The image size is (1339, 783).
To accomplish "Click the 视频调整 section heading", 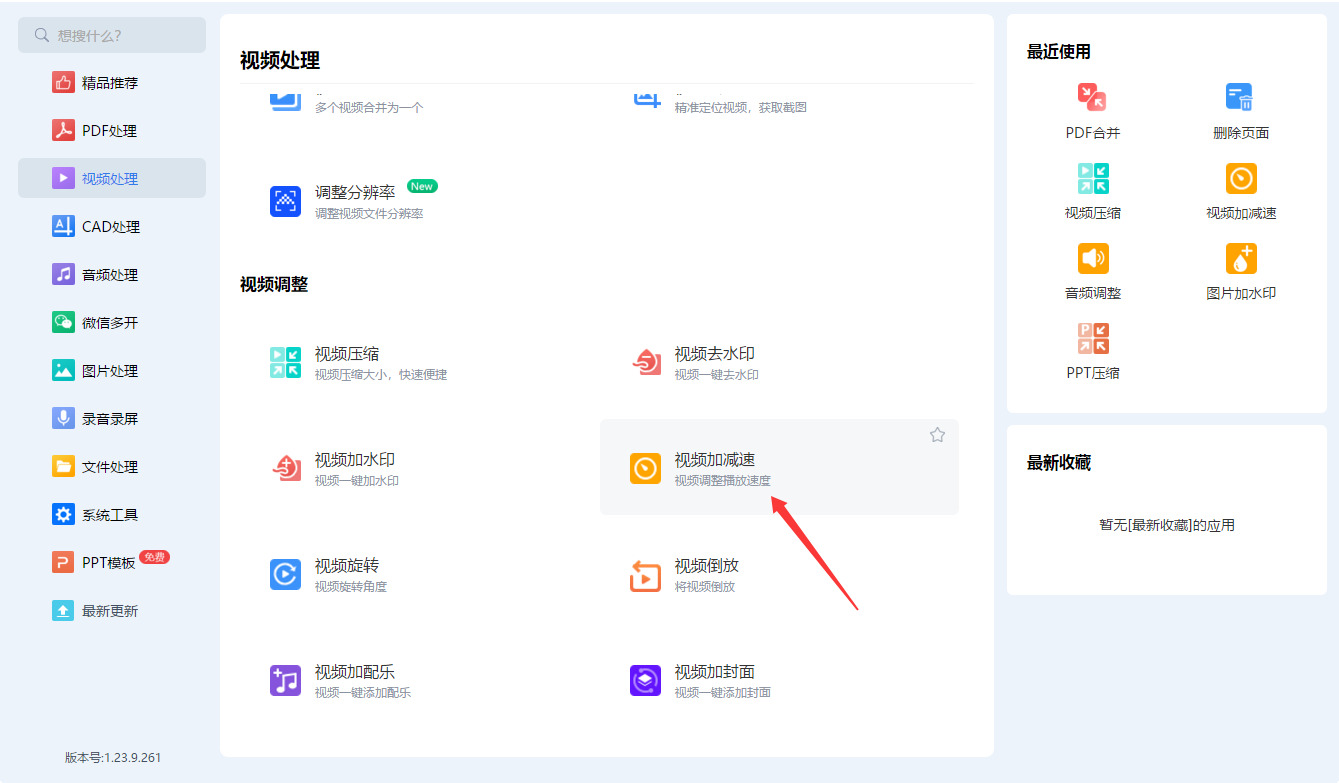I will (274, 285).
